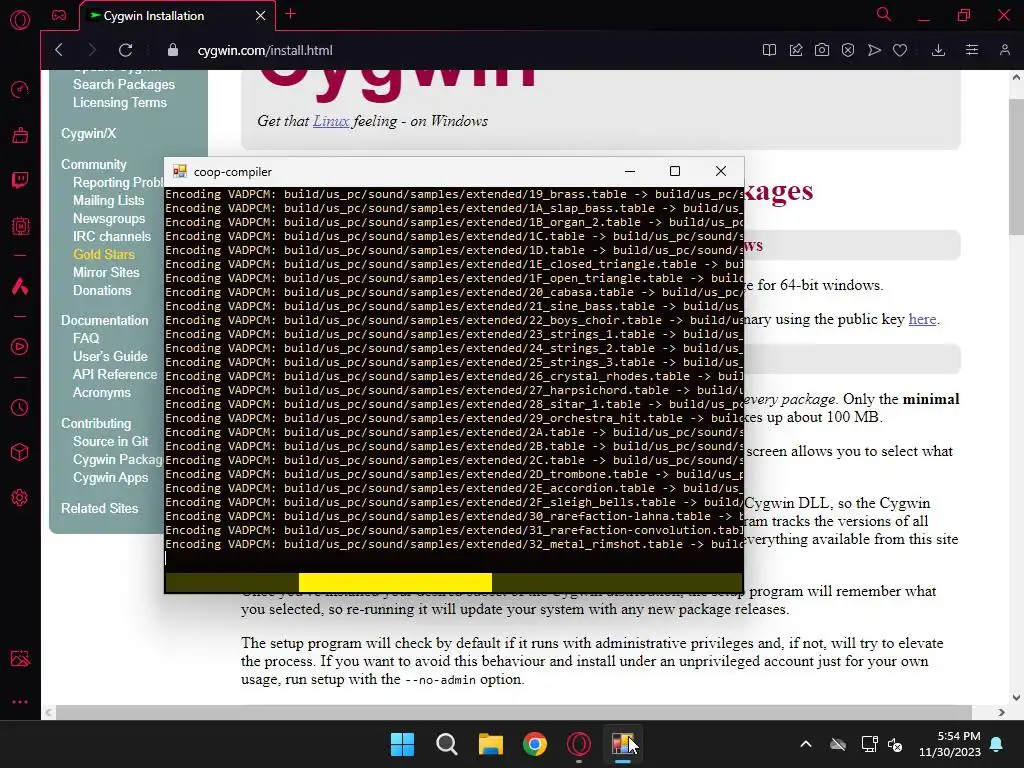Open reader mode book icon

point(769,50)
